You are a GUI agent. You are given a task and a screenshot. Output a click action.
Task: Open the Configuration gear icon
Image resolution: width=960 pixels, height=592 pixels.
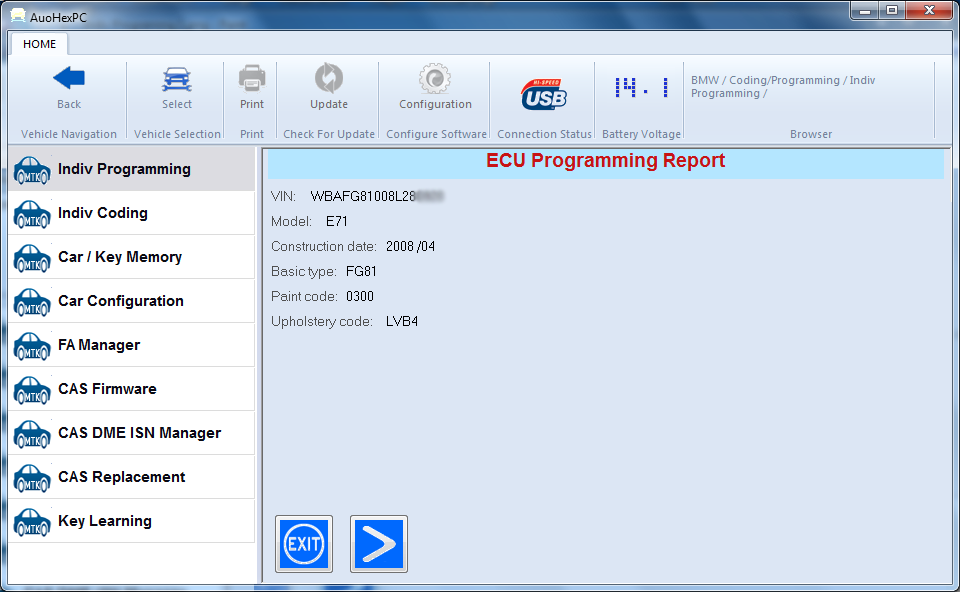click(435, 78)
